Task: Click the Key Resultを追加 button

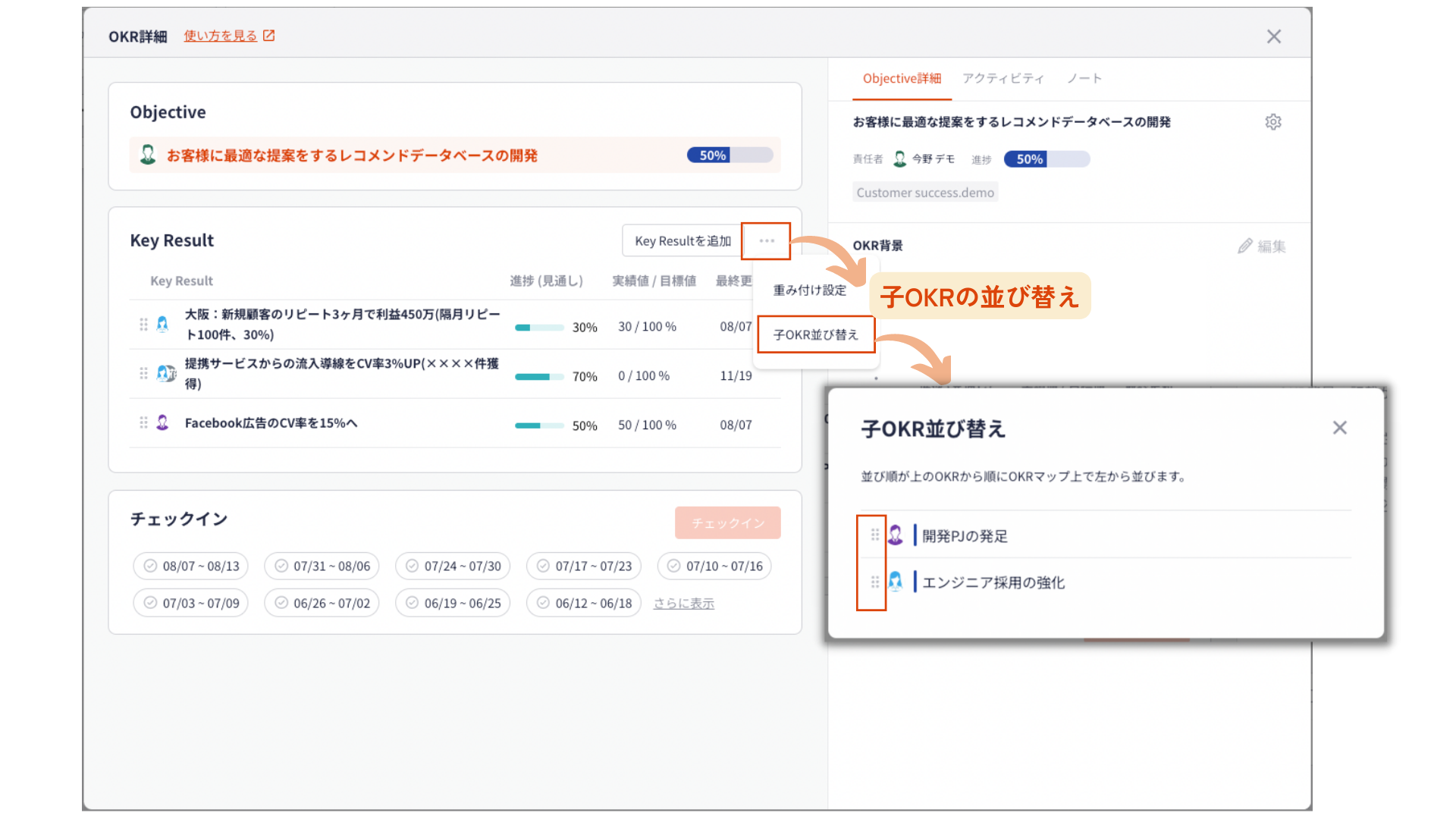Action: pyautogui.click(x=682, y=241)
